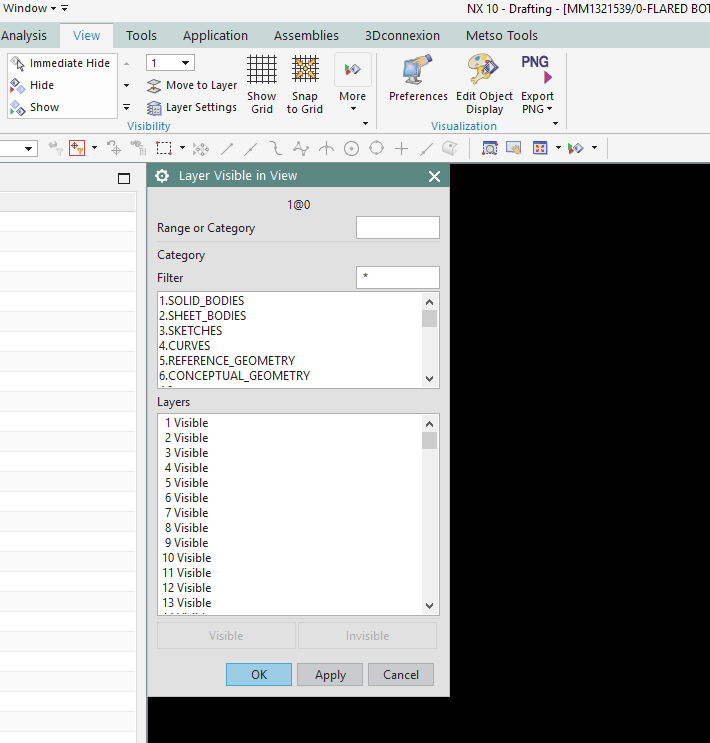Open Layer Settings
Image resolution: width=710 pixels, height=743 pixels.
pos(191,108)
